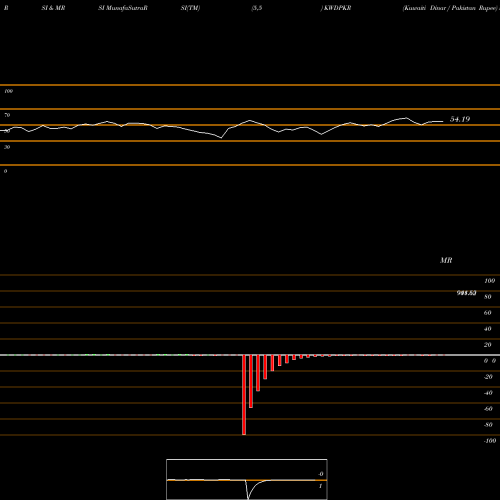Click the MR axis label "-80"
The image size is (500, 500).
488,425
